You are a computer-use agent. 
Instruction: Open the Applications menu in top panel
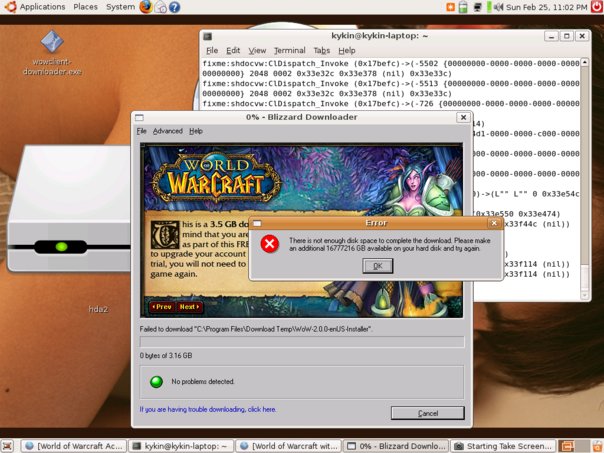[x=42, y=7]
